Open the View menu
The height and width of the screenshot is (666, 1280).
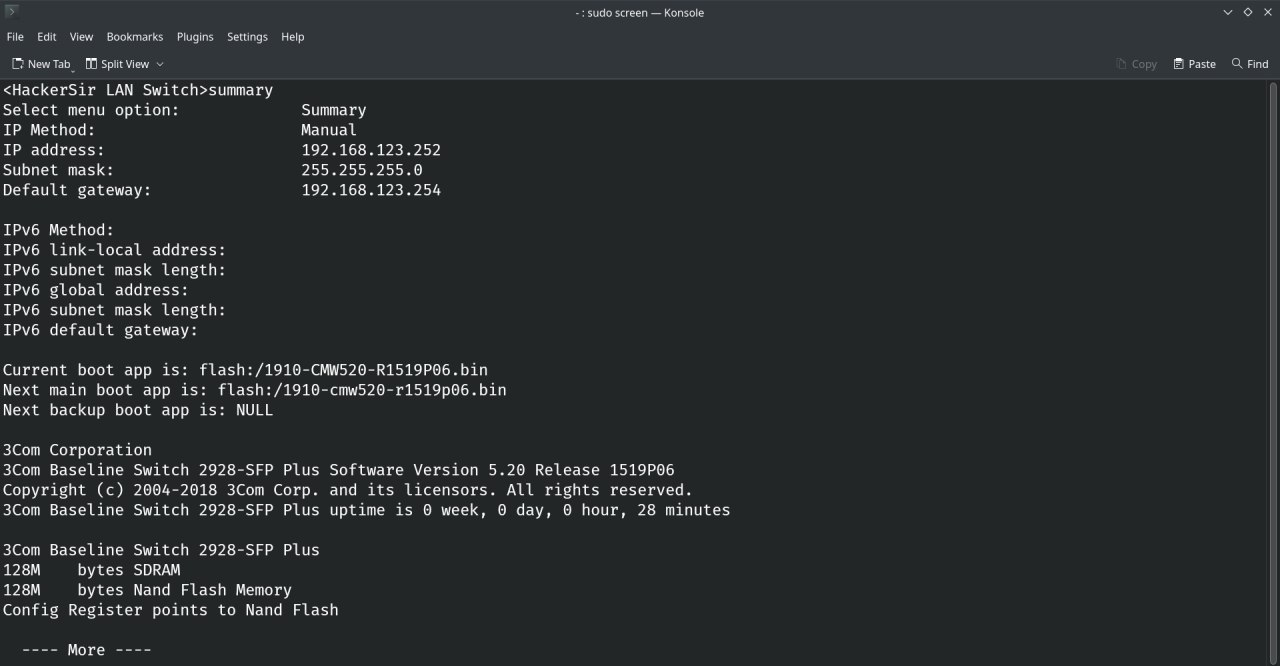[81, 37]
